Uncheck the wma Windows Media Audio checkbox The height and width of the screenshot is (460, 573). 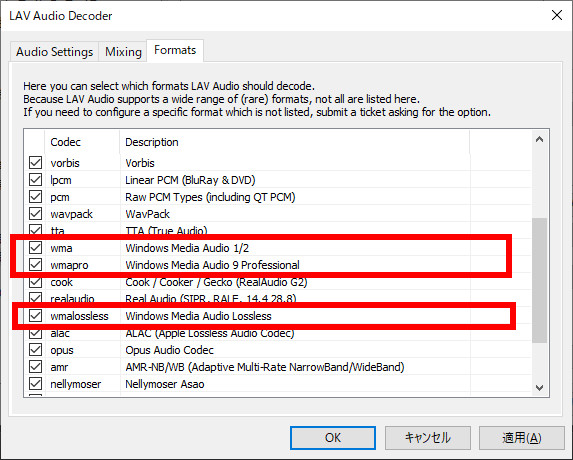click(35, 248)
